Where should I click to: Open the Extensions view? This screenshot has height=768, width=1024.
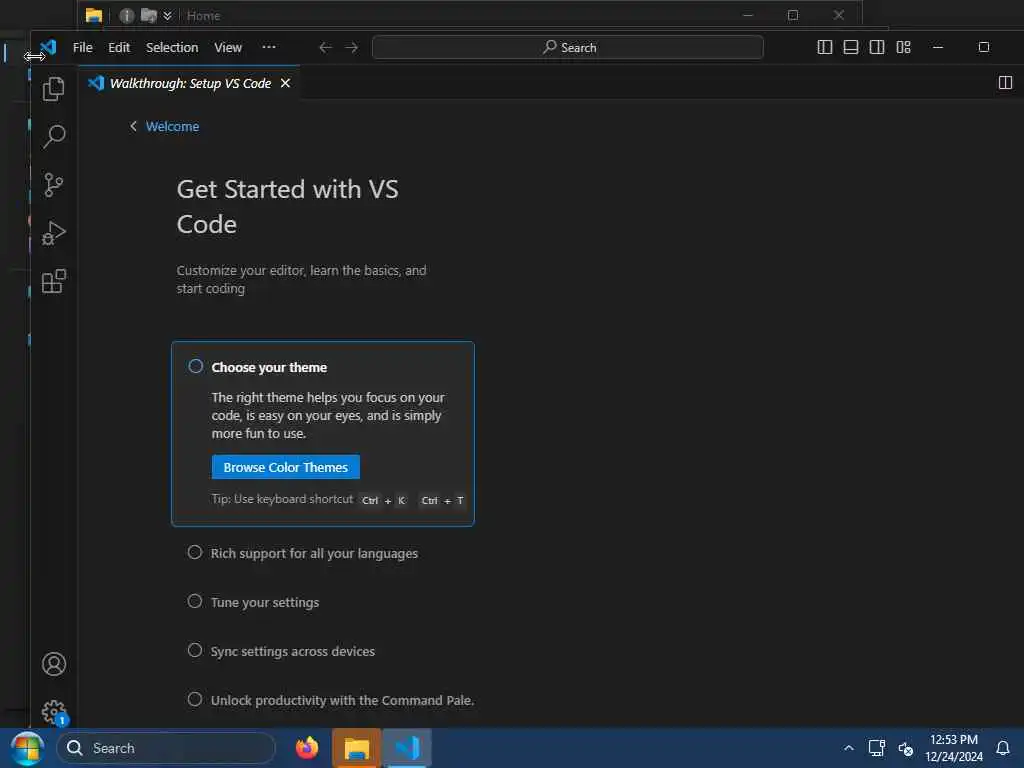click(x=54, y=281)
